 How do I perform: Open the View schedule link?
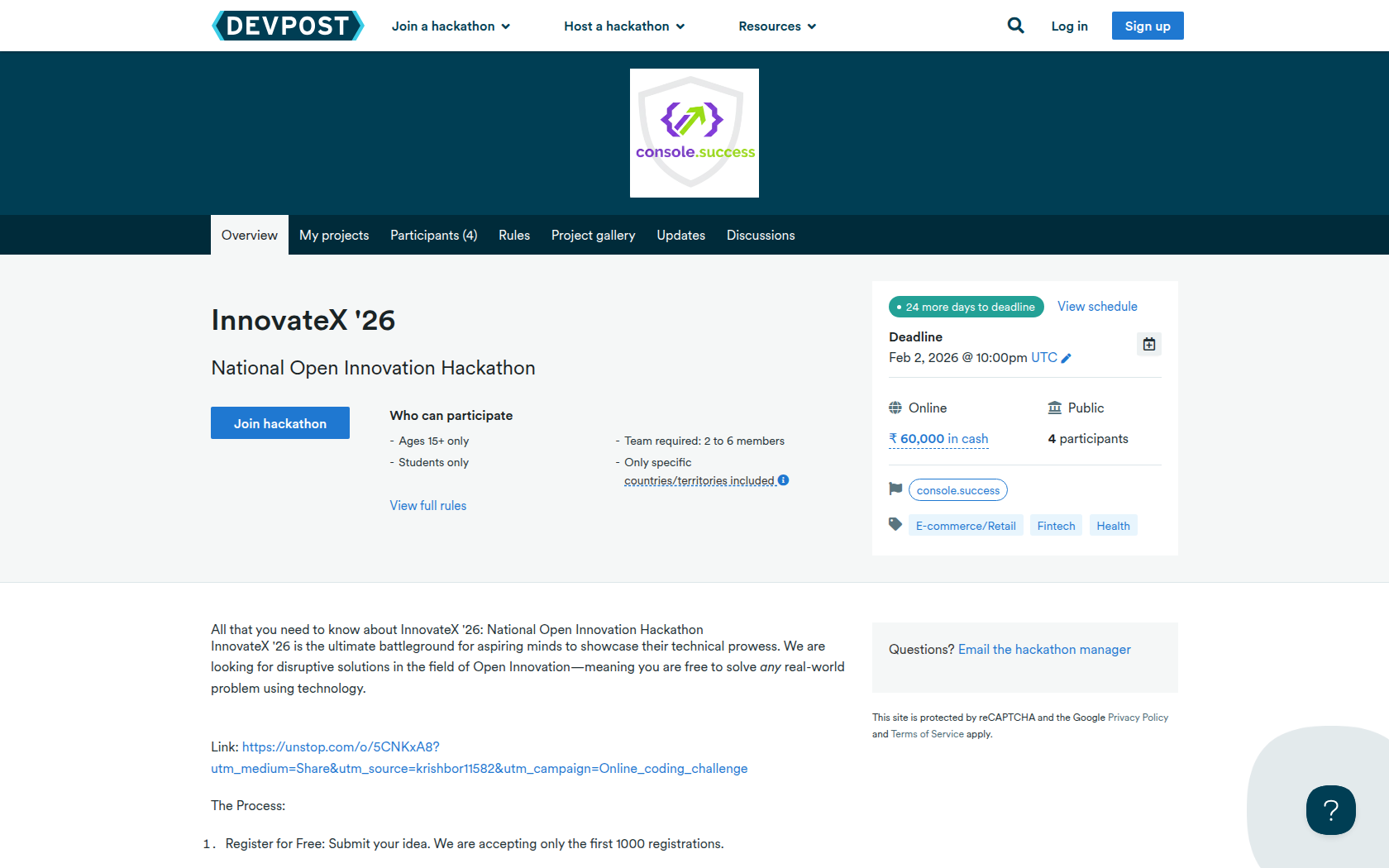(1097, 307)
